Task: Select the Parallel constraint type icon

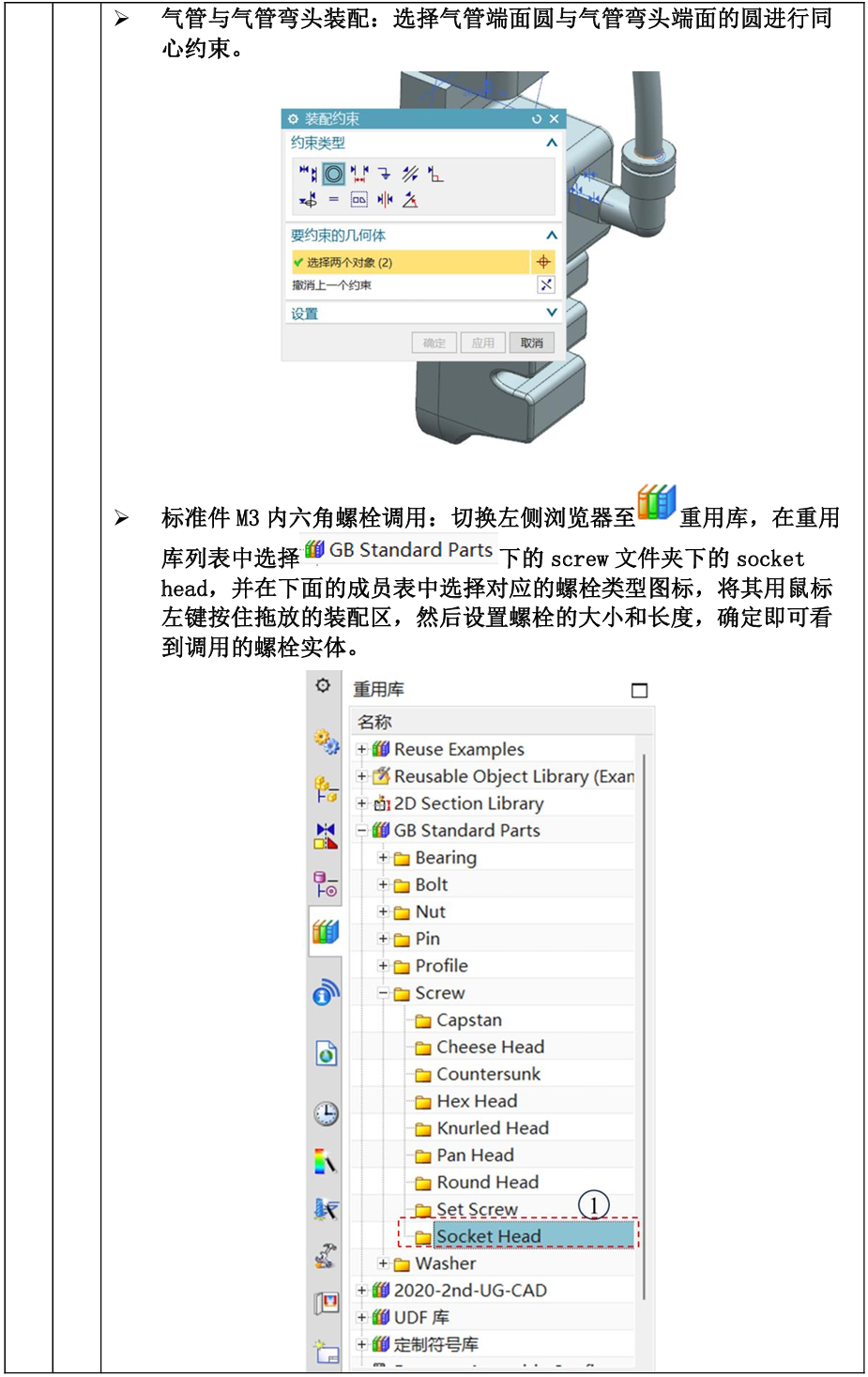Action: (410, 174)
